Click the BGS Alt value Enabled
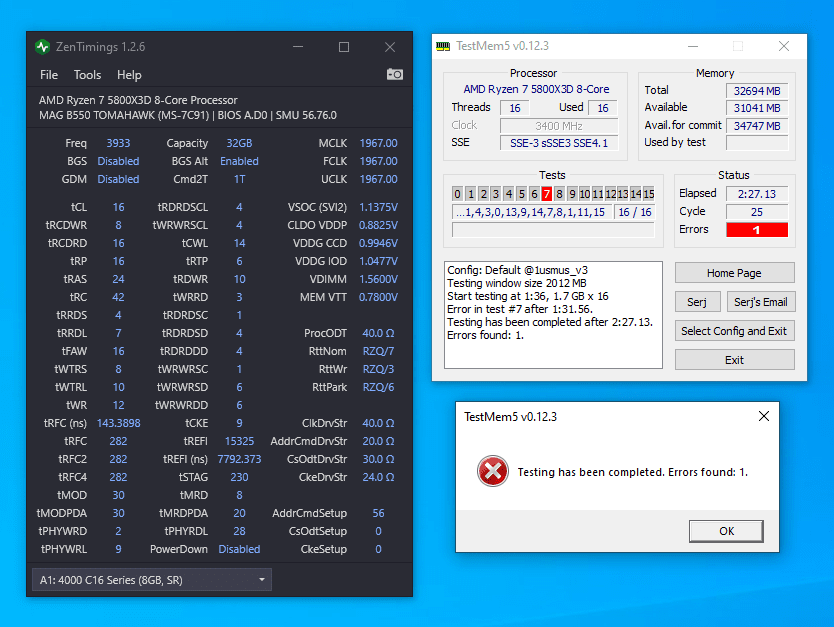The image size is (834, 627). pyautogui.click(x=239, y=161)
